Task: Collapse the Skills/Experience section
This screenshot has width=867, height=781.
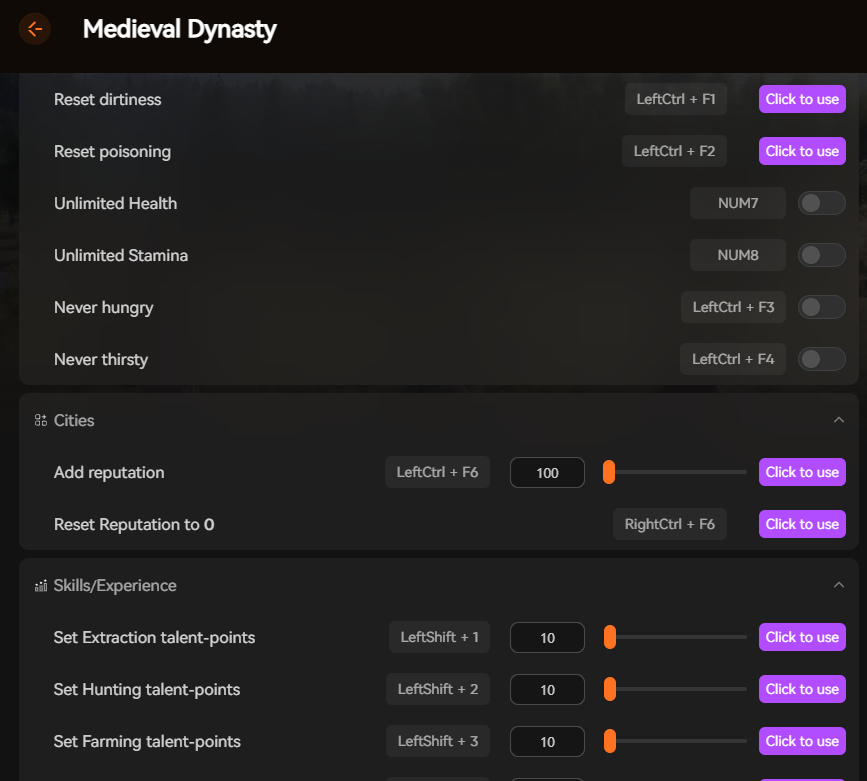Action: click(841, 584)
